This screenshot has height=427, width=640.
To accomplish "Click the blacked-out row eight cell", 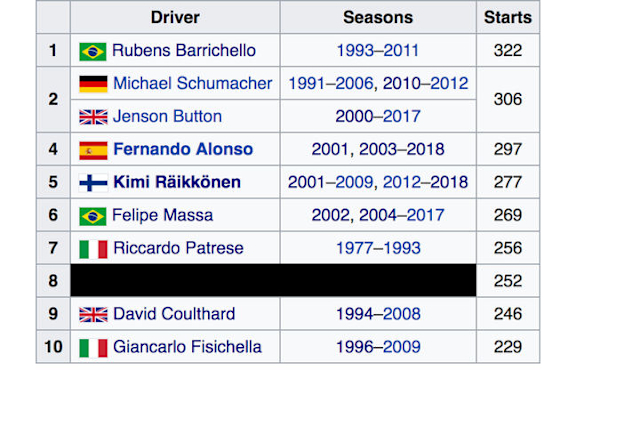I will [x=273, y=280].
